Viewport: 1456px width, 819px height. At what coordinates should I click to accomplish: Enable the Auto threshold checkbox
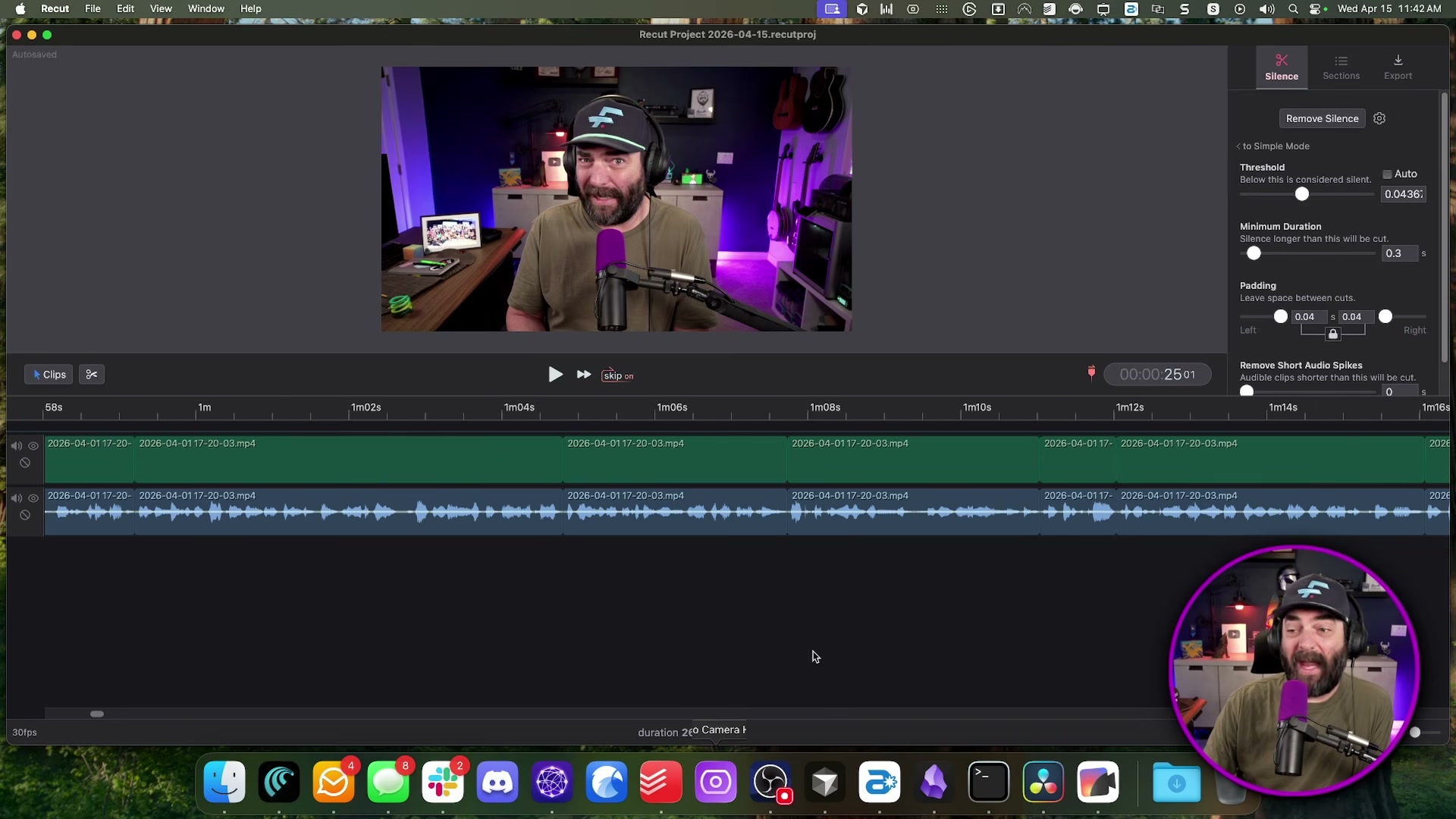coord(1387,174)
